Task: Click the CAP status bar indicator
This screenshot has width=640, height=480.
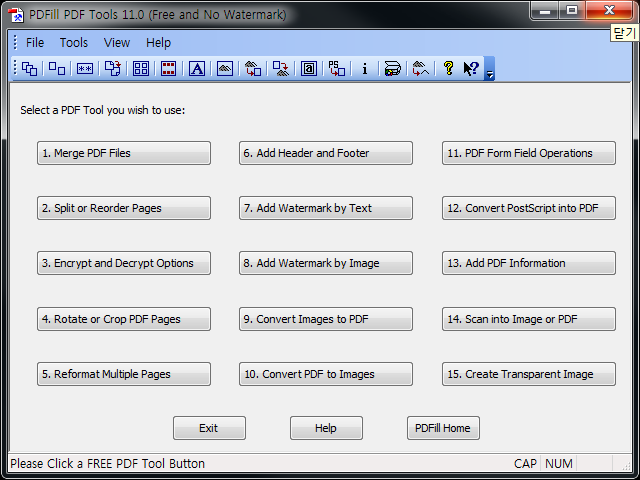Action: tap(525, 464)
